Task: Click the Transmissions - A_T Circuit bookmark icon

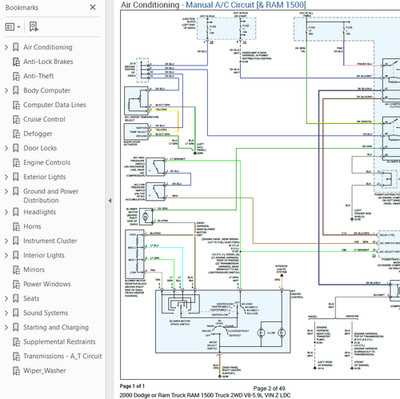Action: pos(16,356)
